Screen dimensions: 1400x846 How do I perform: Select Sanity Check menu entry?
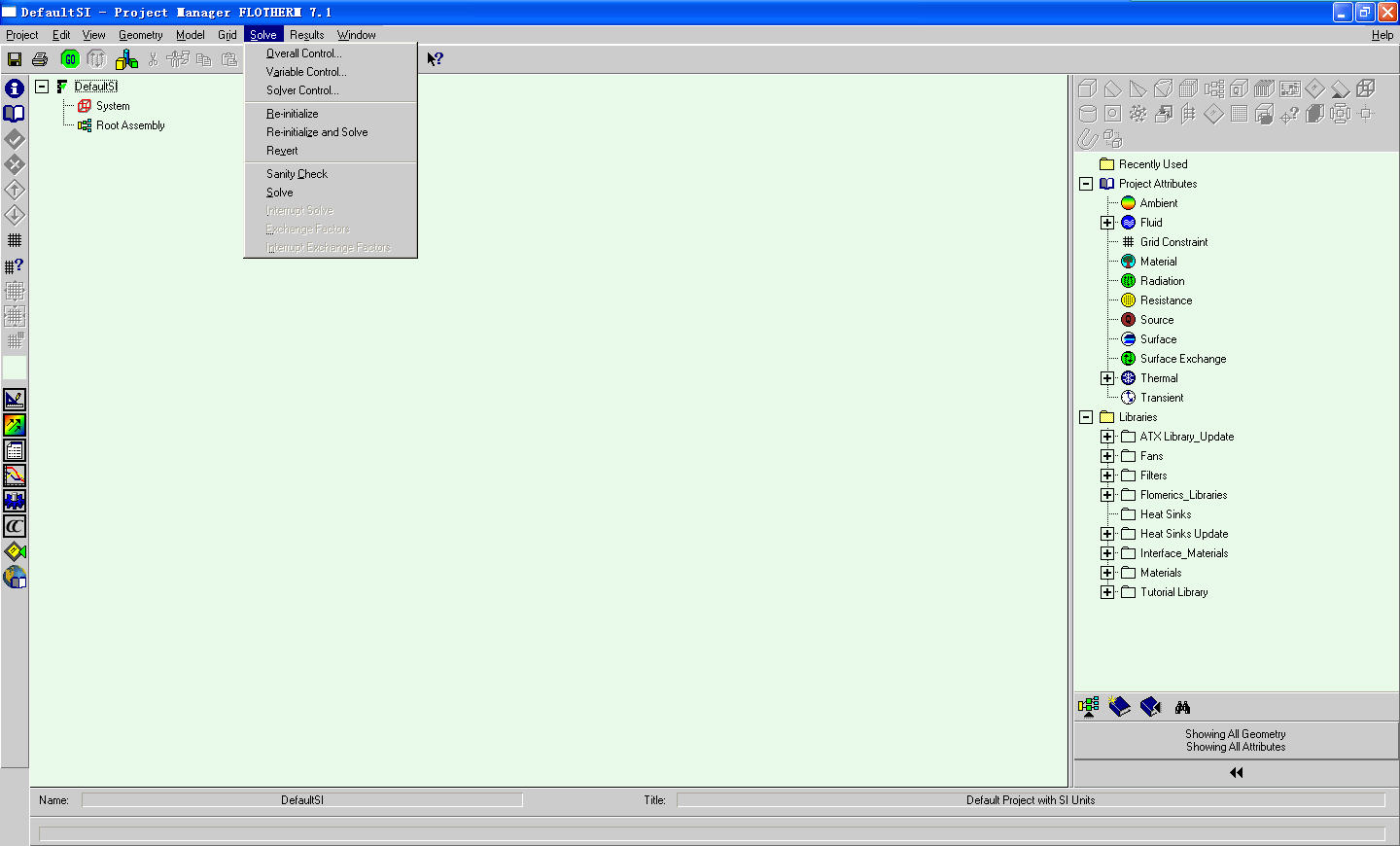[x=331, y=174]
